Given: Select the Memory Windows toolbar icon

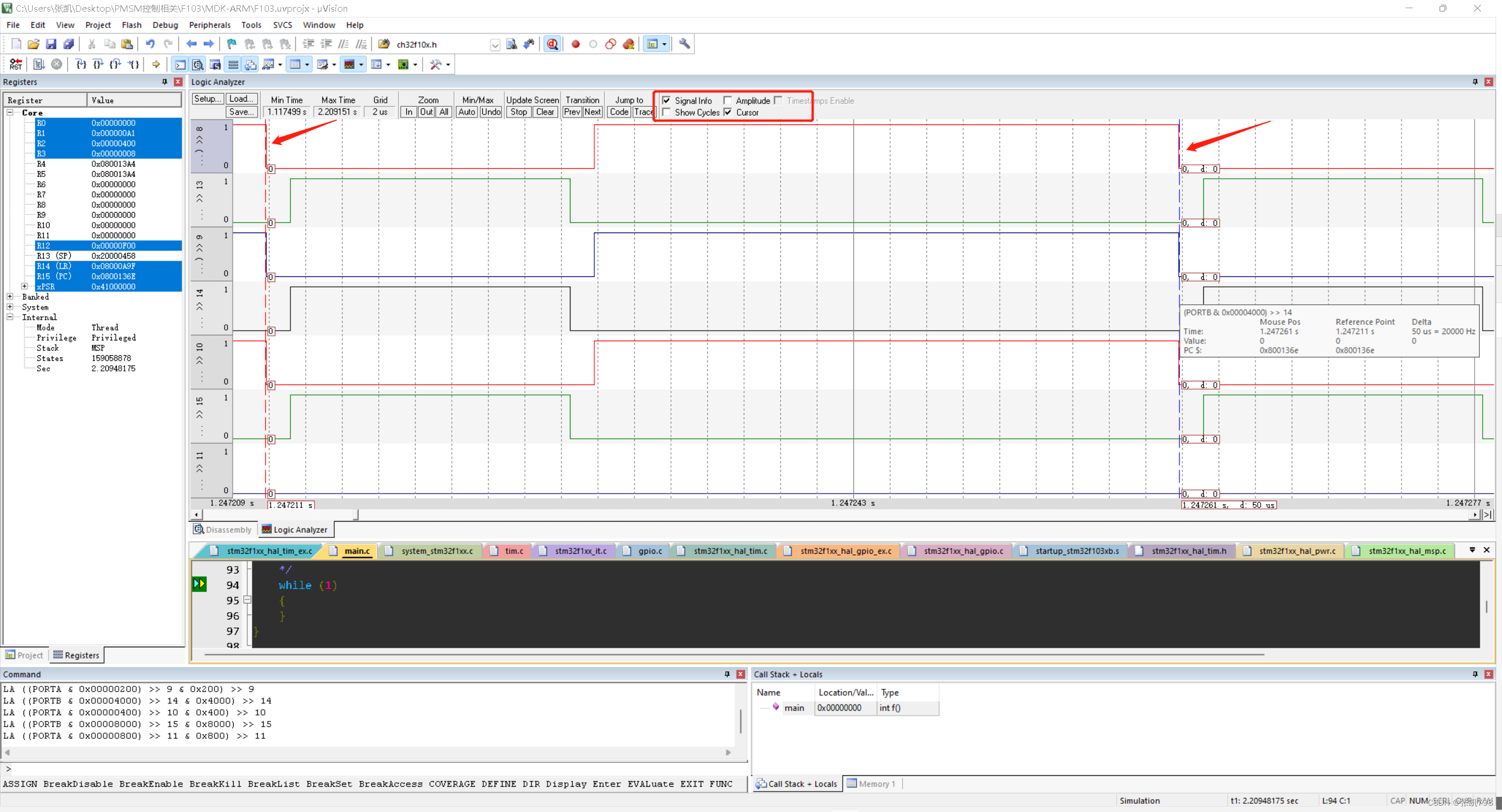Looking at the screenshot, I should pos(297,64).
